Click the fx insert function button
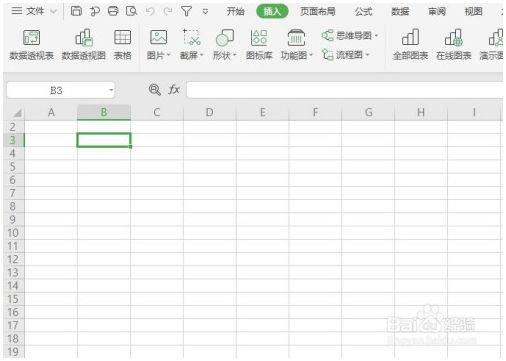Viewport: 506px width, 361px height. pyautogui.click(x=174, y=90)
